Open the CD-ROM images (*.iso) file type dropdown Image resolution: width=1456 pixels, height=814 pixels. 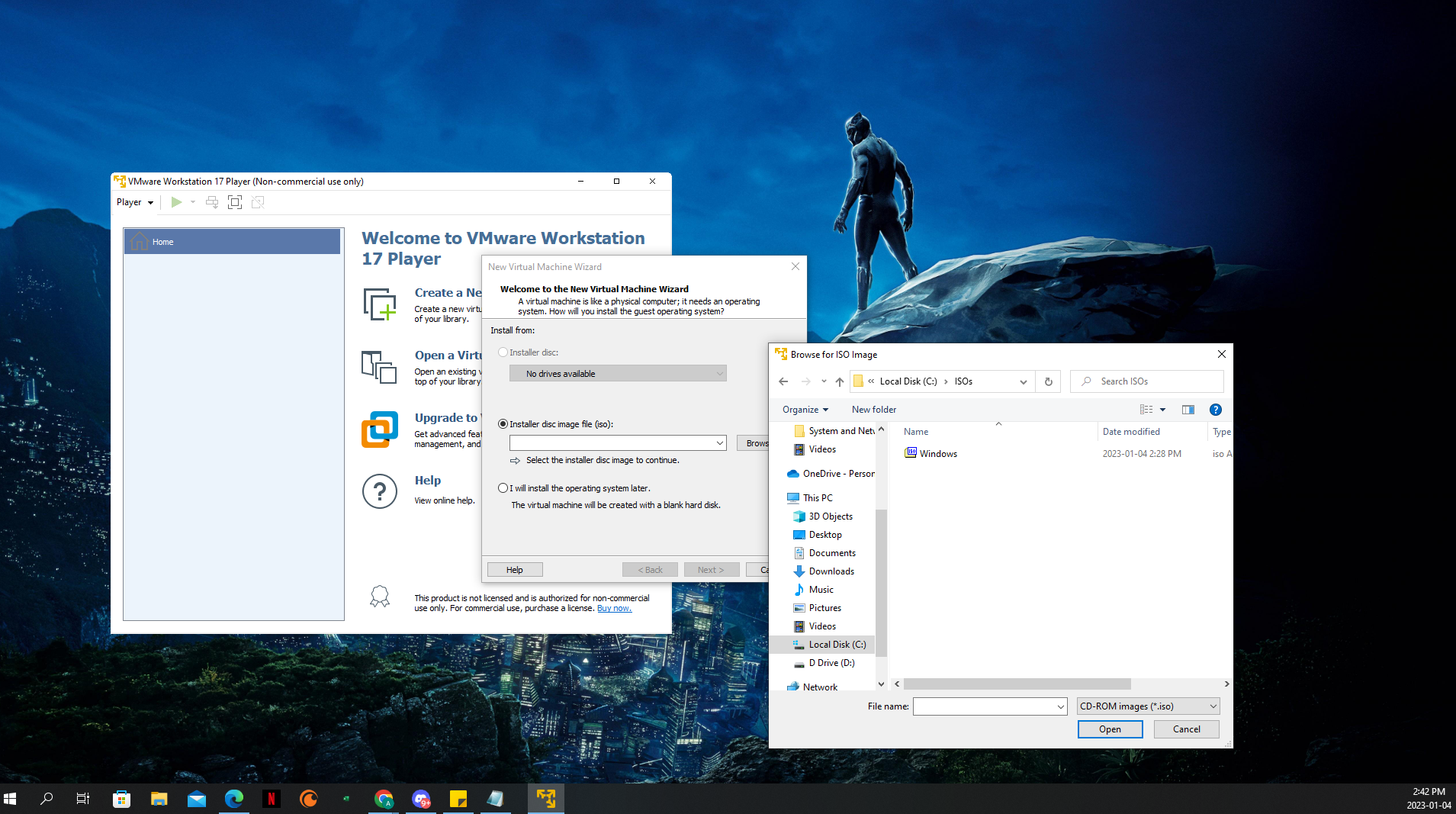1148,706
